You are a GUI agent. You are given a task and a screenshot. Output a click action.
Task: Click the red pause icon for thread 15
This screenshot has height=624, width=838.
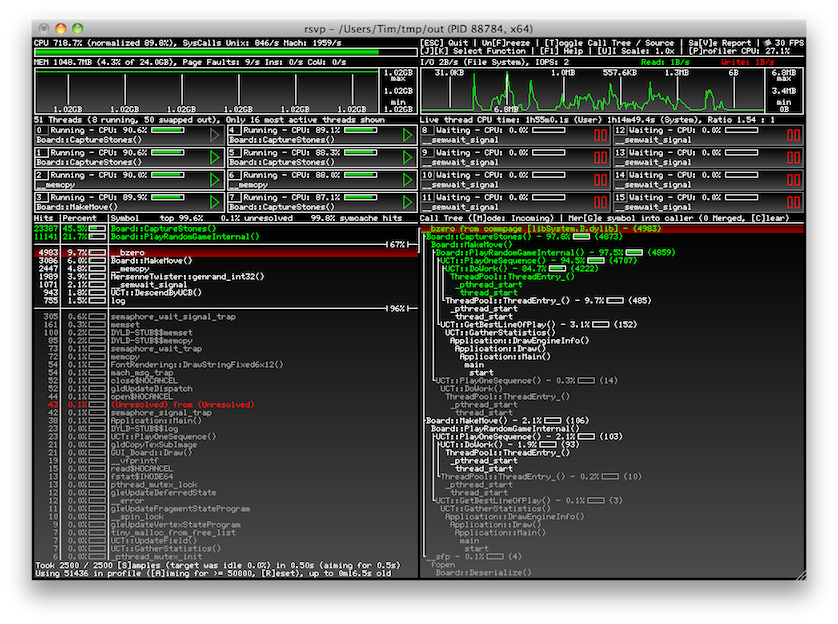793,203
